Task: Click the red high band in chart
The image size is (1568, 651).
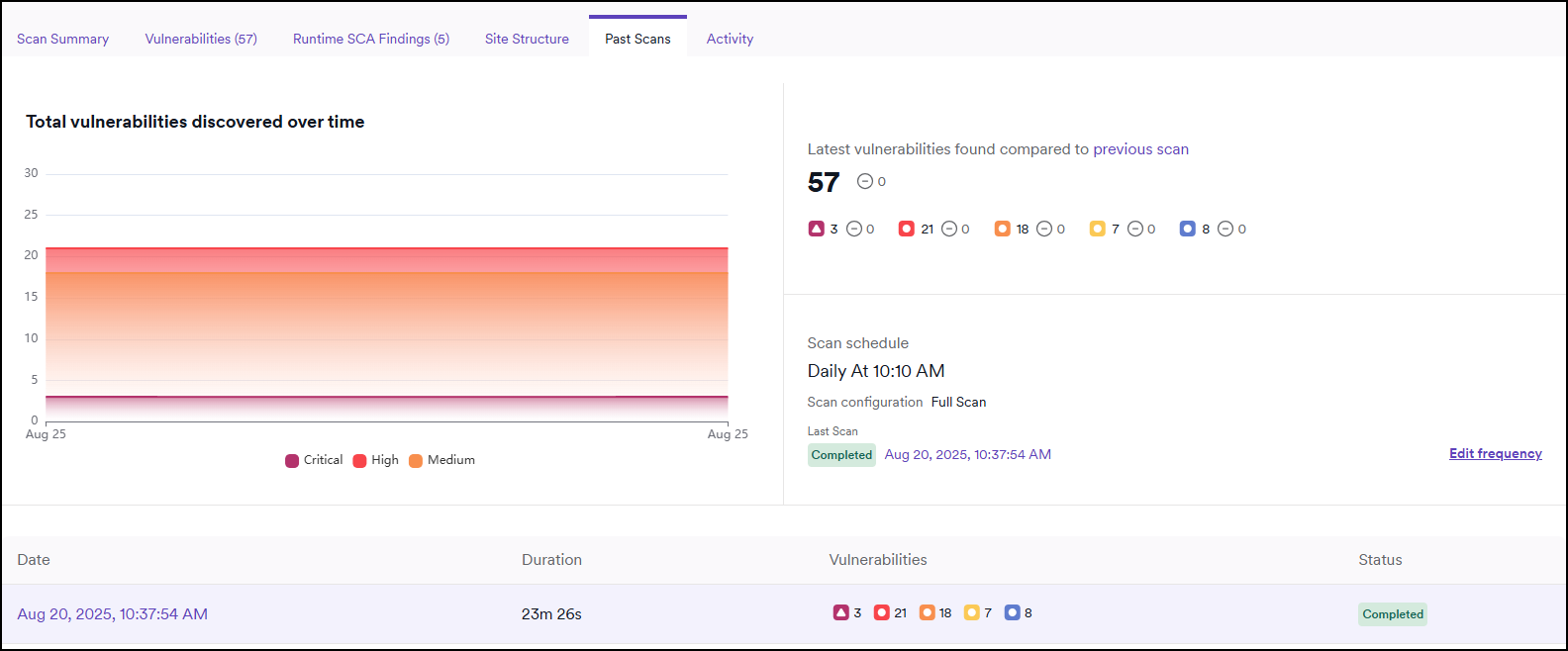Action: pos(387,260)
